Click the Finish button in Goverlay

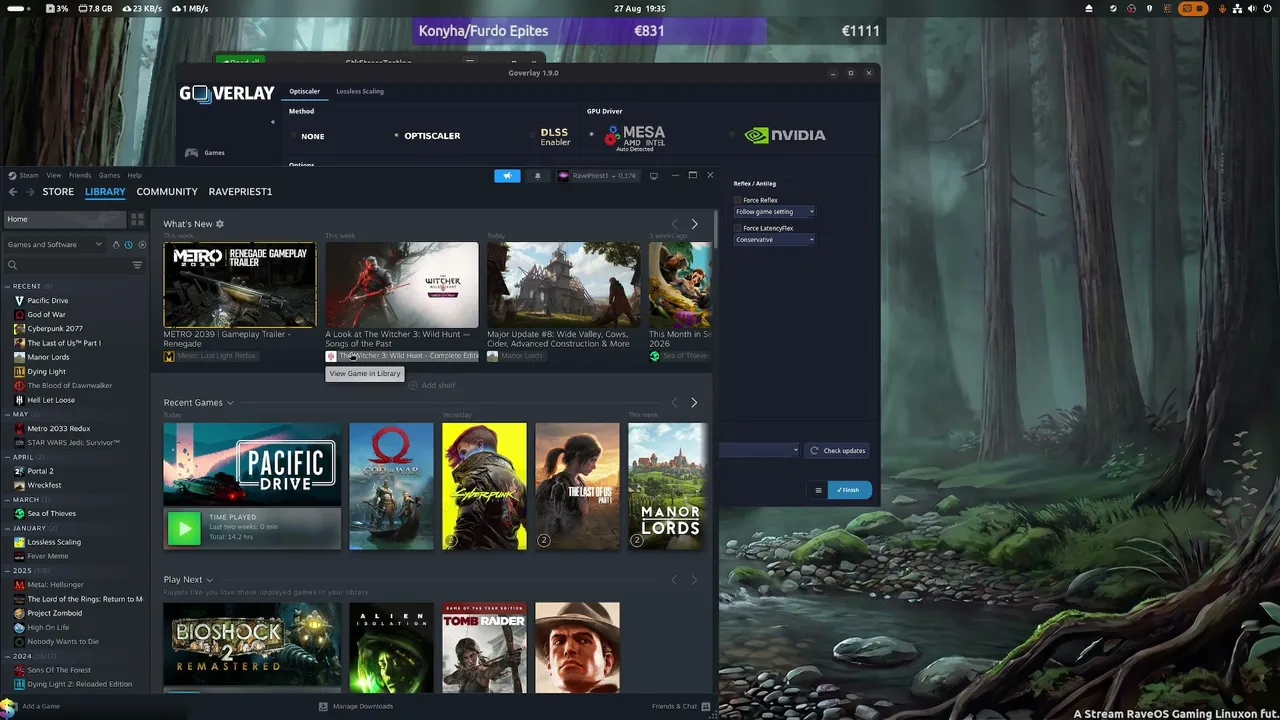(849, 490)
